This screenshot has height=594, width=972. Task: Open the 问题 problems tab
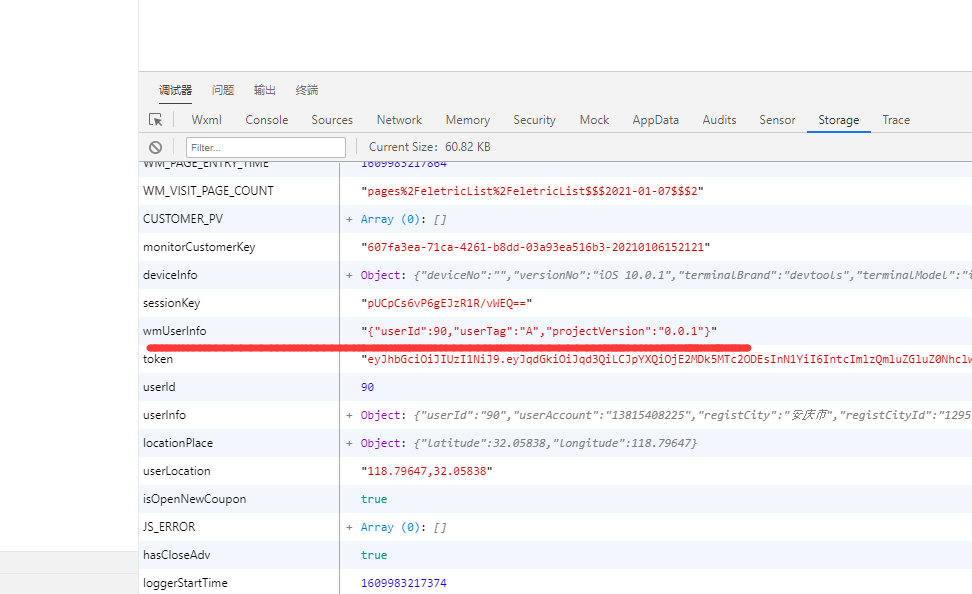(x=223, y=90)
